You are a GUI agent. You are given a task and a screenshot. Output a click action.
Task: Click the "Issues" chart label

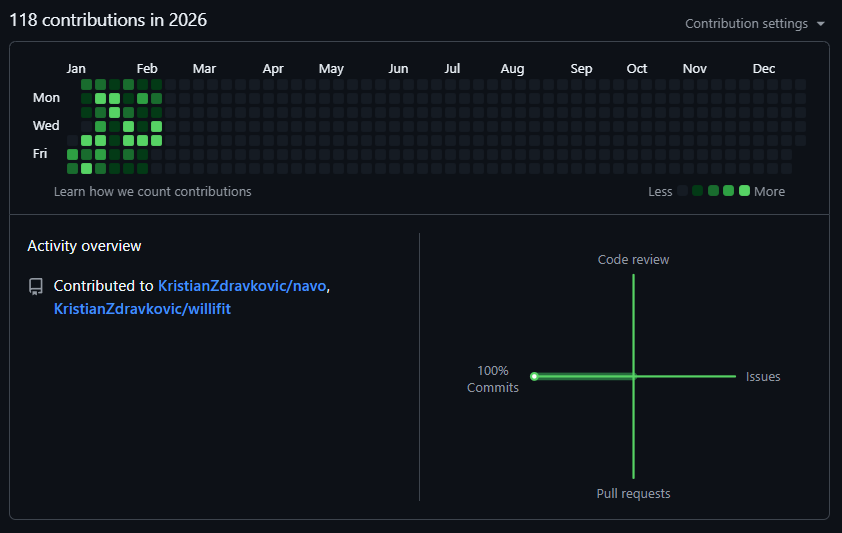point(763,377)
